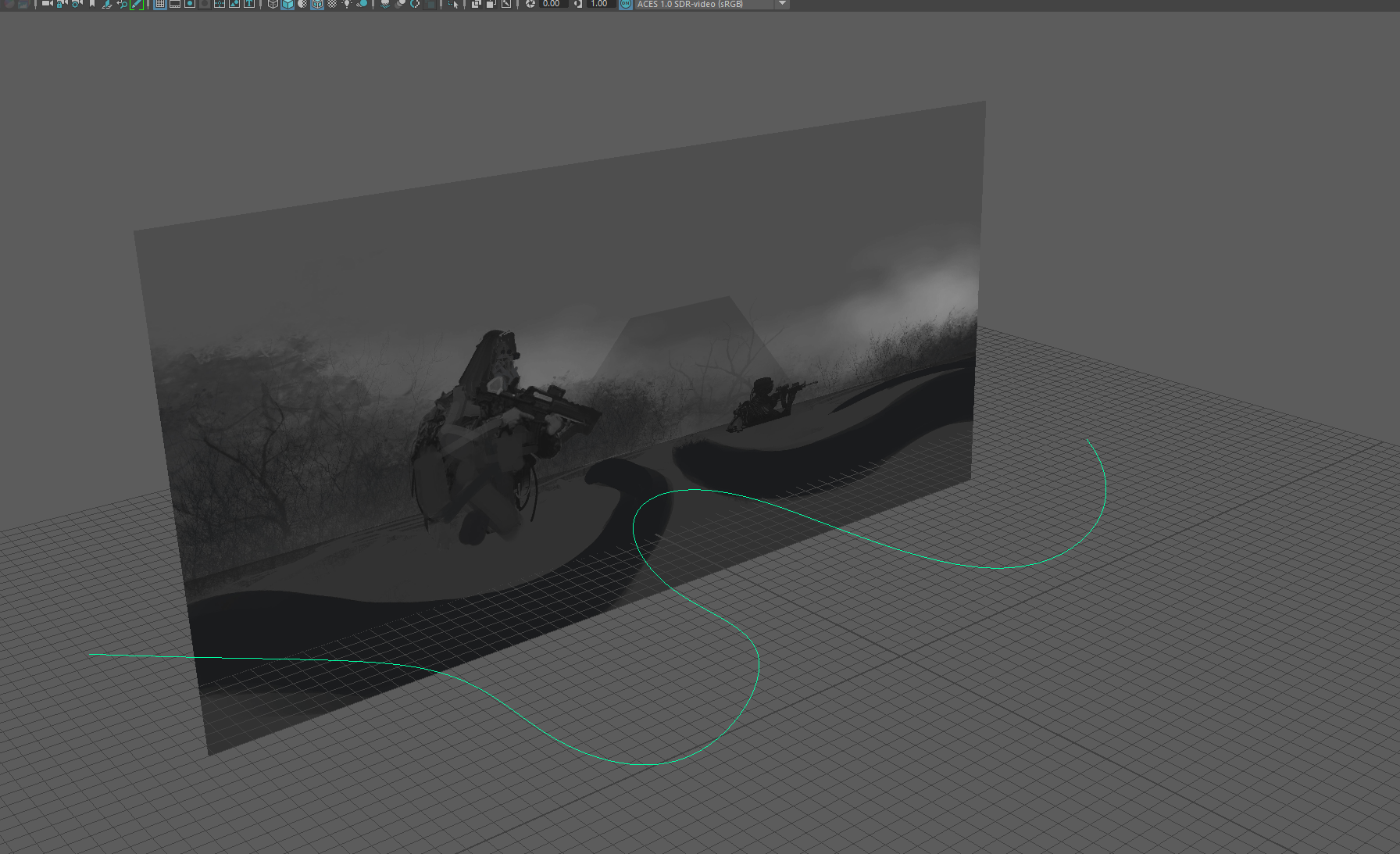Toggle Multisample Anti-aliasing icon
The width and height of the screenshot is (1400, 854).
tap(415, 4)
